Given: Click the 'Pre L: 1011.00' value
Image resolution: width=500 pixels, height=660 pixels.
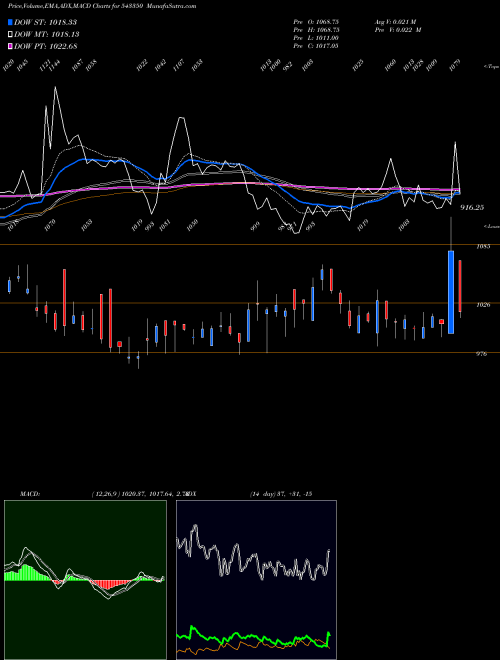Looking at the screenshot, I should coord(316,38).
